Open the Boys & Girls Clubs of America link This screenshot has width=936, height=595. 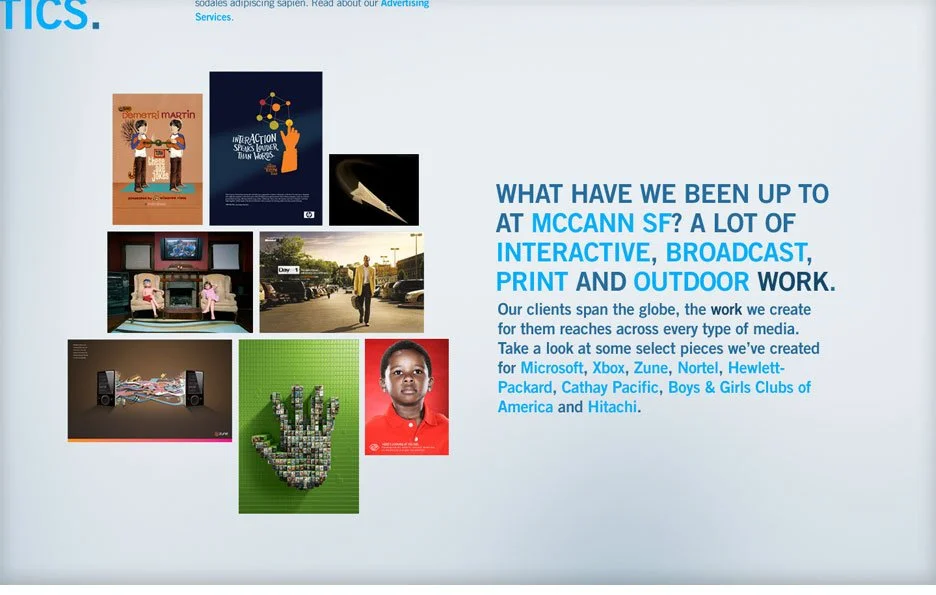(x=739, y=387)
